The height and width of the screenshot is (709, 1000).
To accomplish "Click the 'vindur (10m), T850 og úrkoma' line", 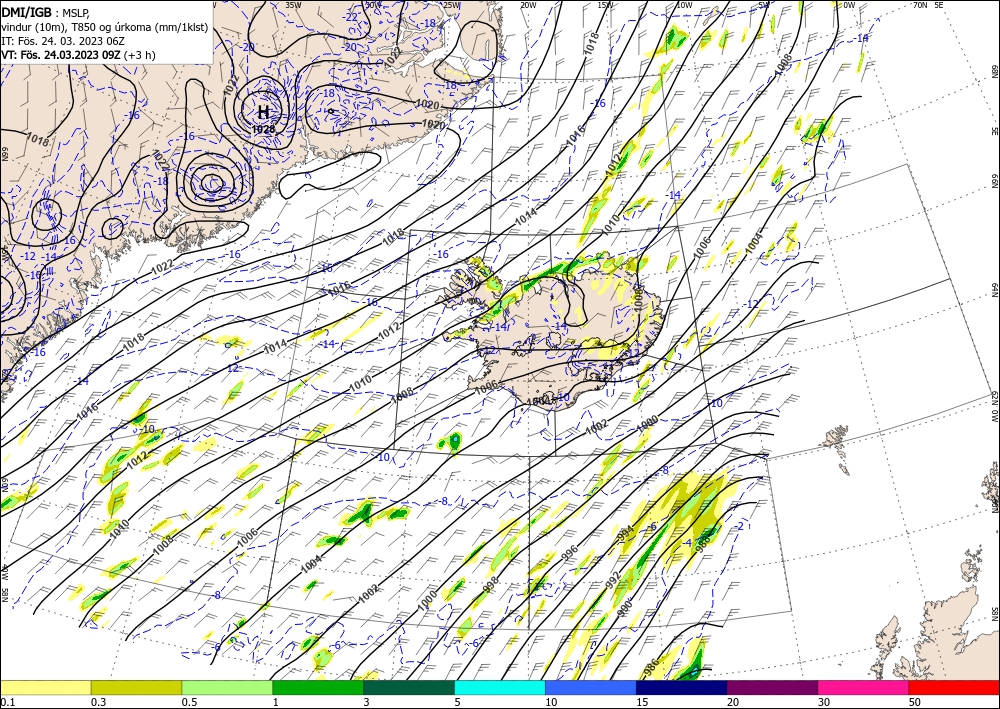I will [x=105, y=26].
